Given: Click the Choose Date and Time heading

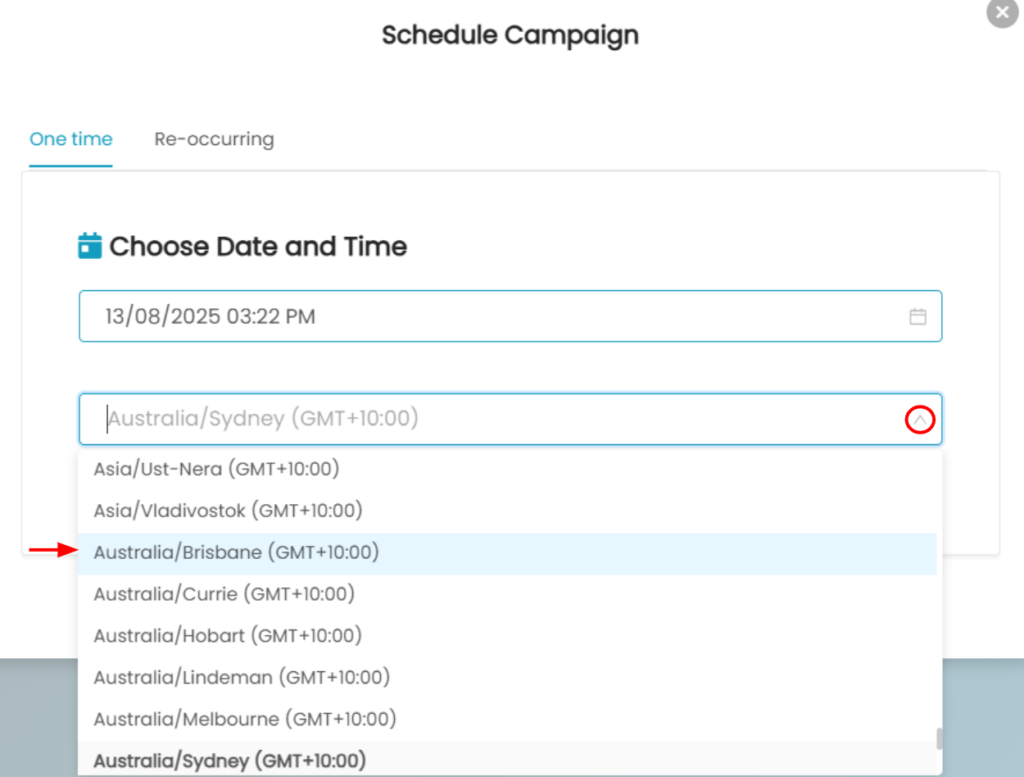Looking at the screenshot, I should (258, 247).
